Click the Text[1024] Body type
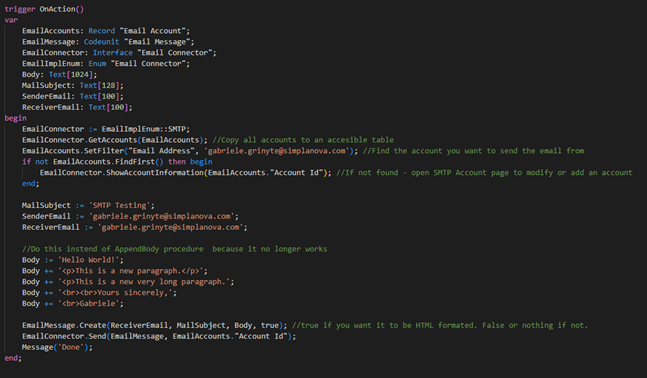This screenshot has height=378, width=647. [73, 75]
